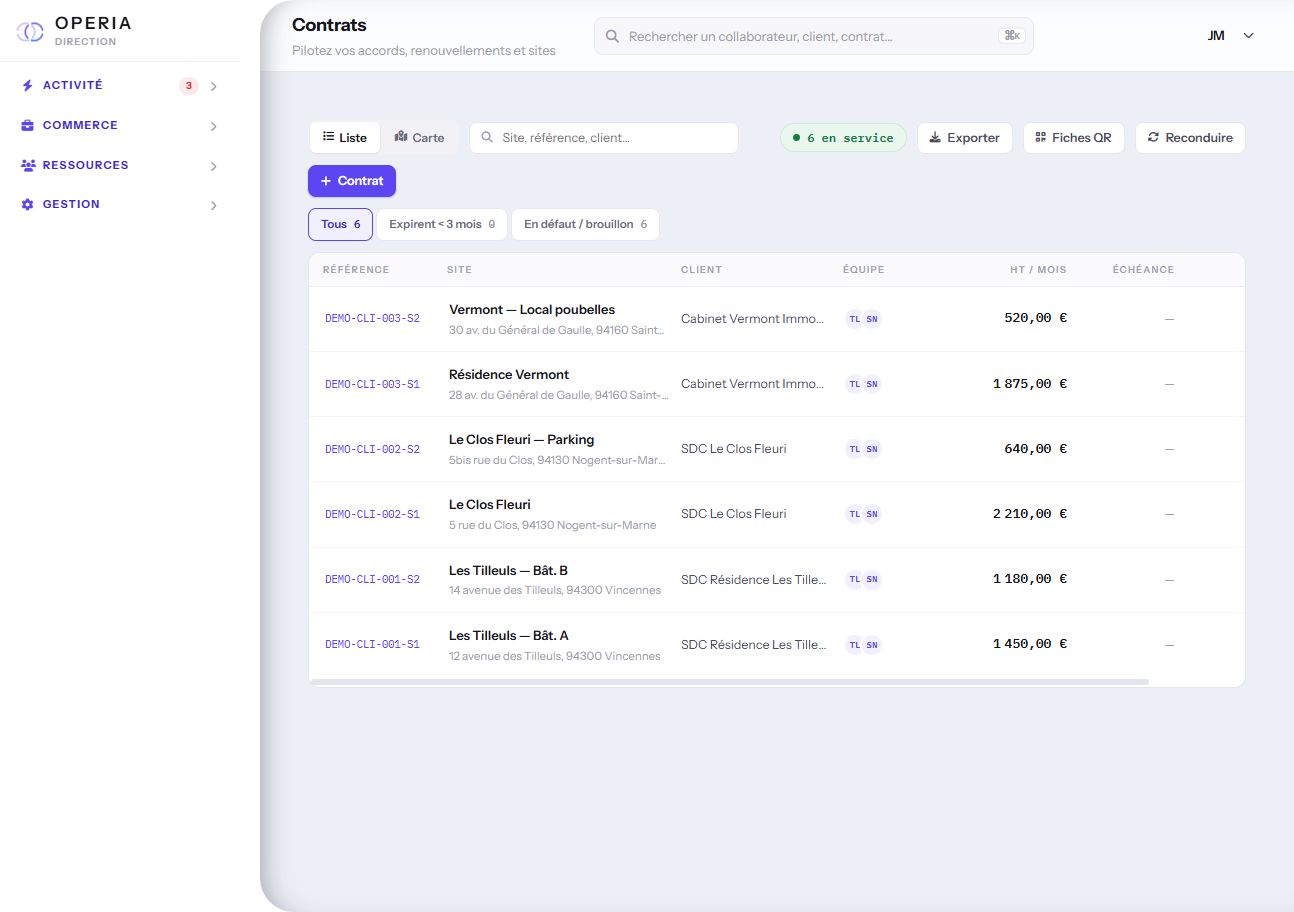Viewport: 1294px width, 912px height.
Task: Click the Operia logo icon
Action: (30, 32)
